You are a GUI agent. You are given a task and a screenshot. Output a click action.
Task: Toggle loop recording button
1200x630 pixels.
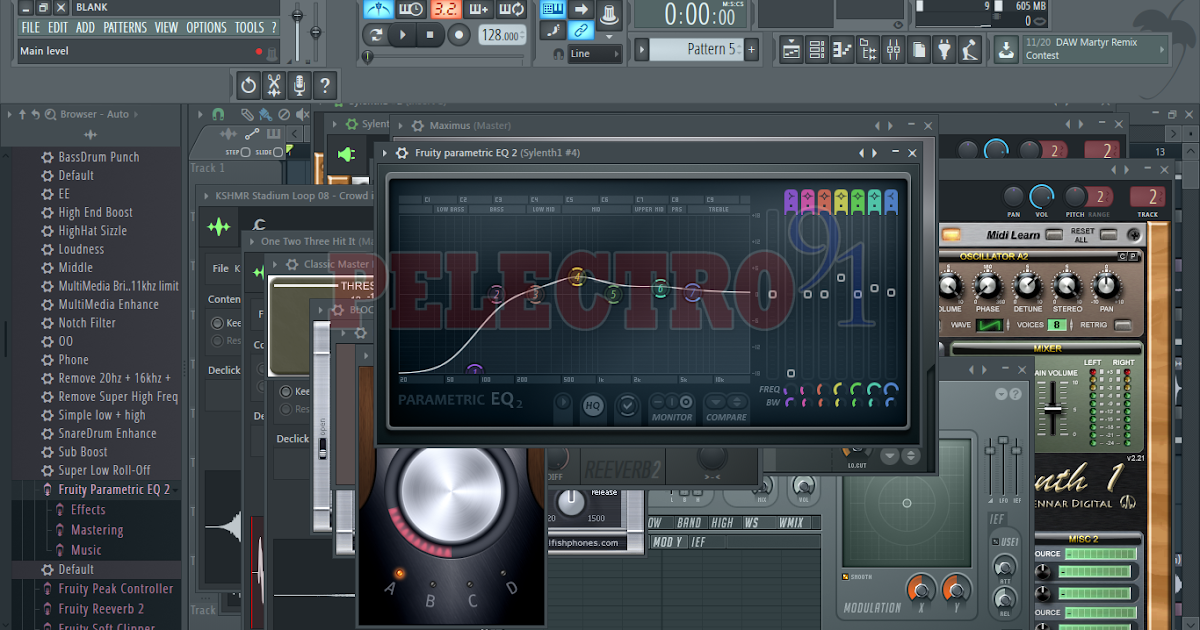pyautogui.click(x=512, y=9)
